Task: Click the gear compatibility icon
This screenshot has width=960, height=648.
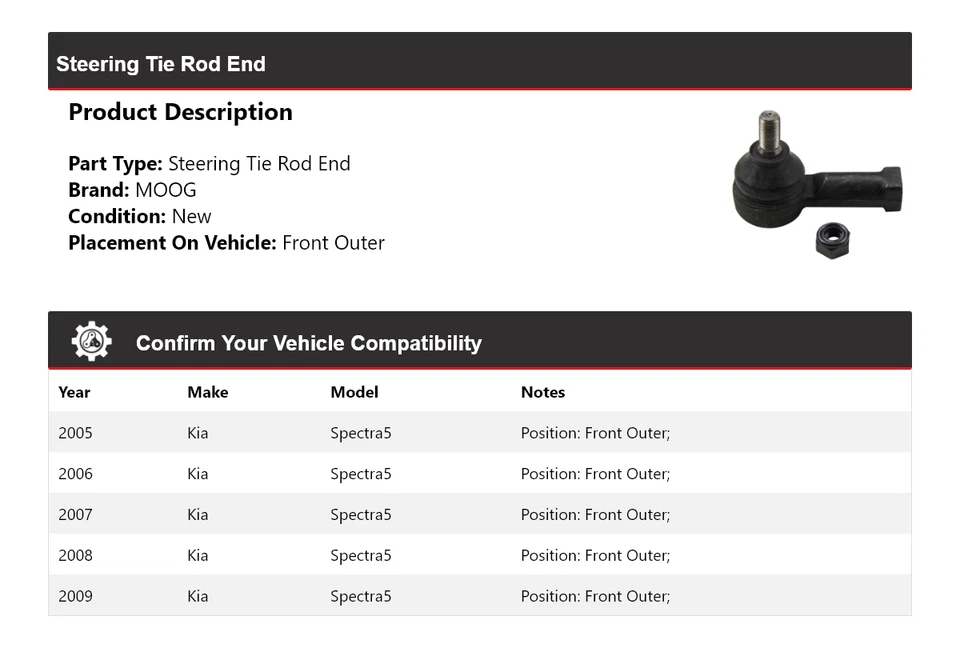Action: click(x=91, y=342)
